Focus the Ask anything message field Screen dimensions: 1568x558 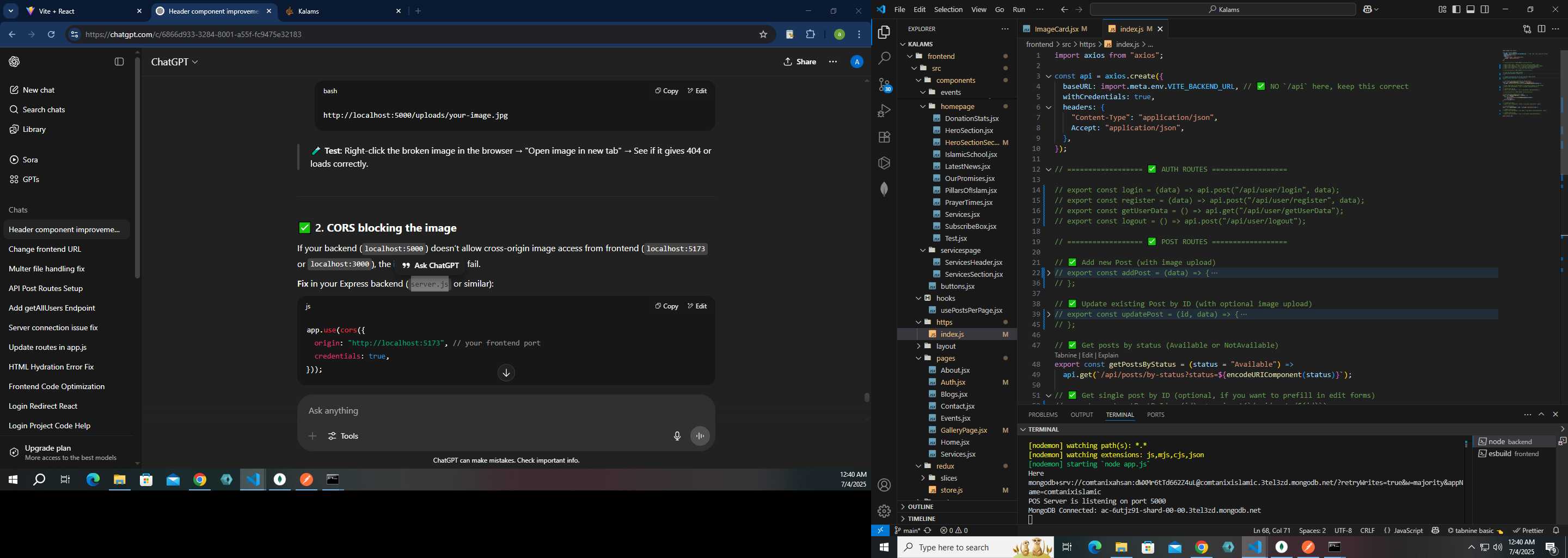tap(505, 411)
